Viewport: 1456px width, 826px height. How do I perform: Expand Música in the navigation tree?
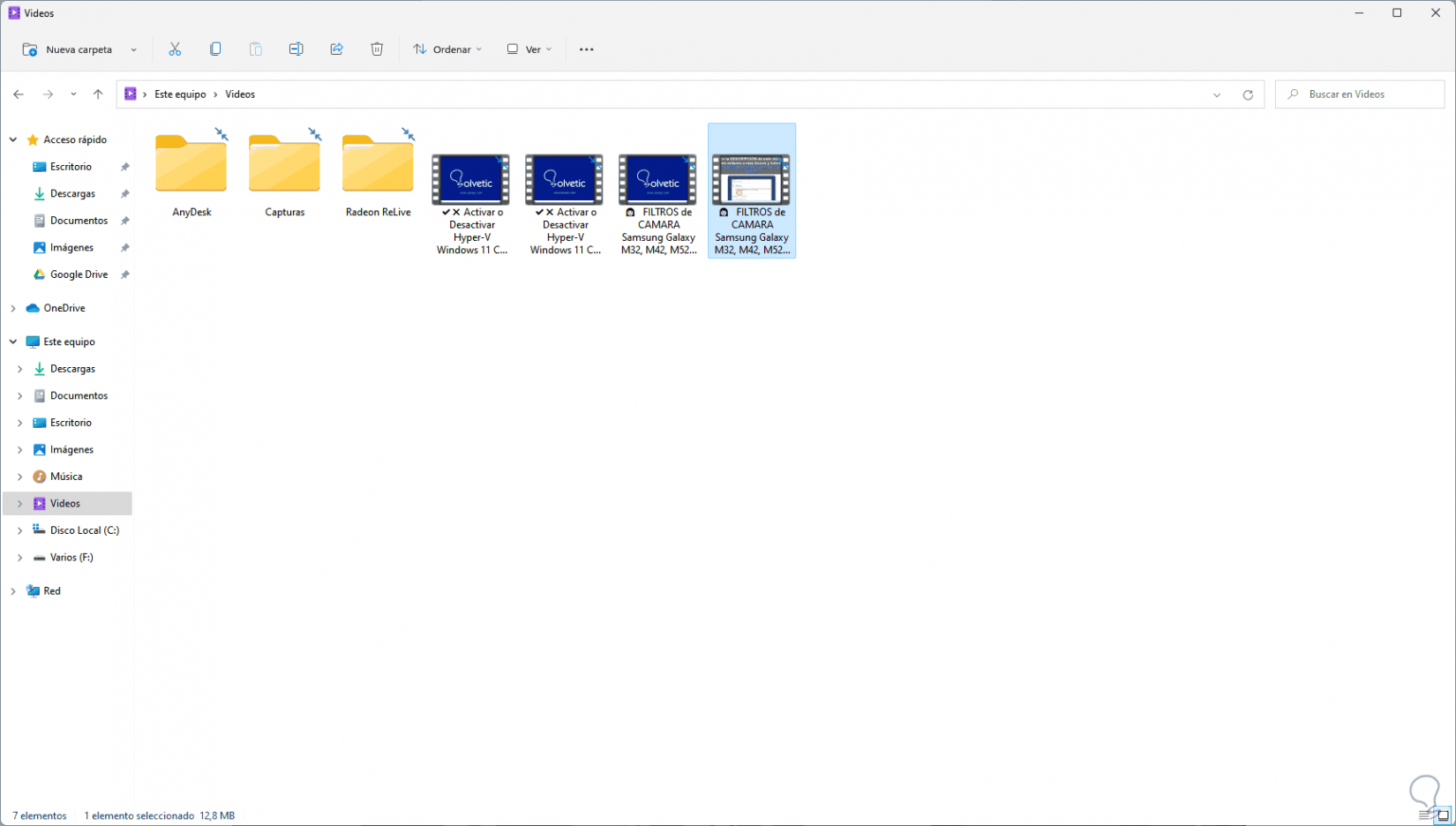(x=19, y=477)
